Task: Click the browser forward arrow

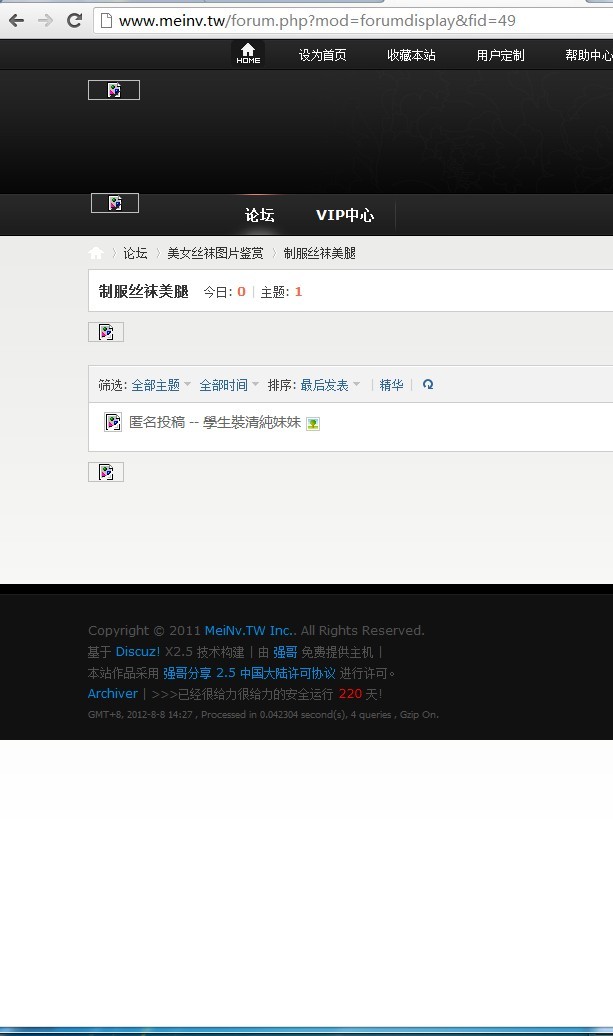Action: [x=45, y=20]
